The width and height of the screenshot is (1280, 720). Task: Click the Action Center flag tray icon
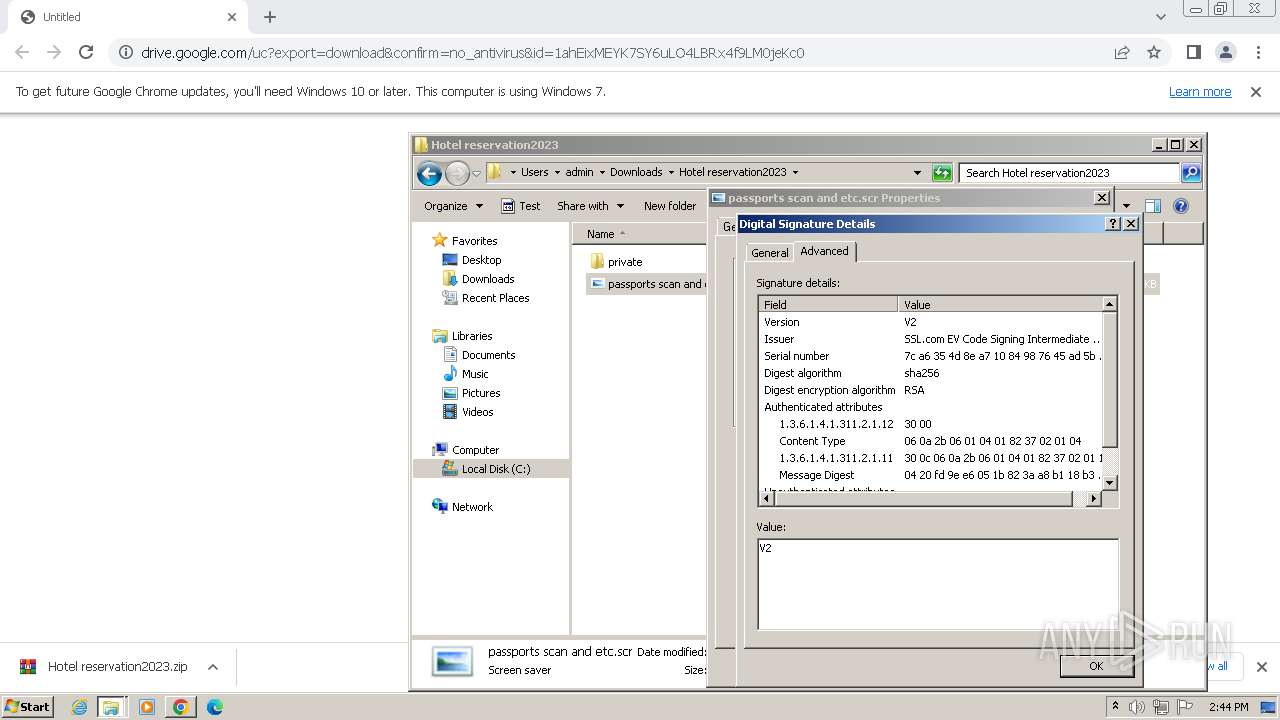(1185, 707)
